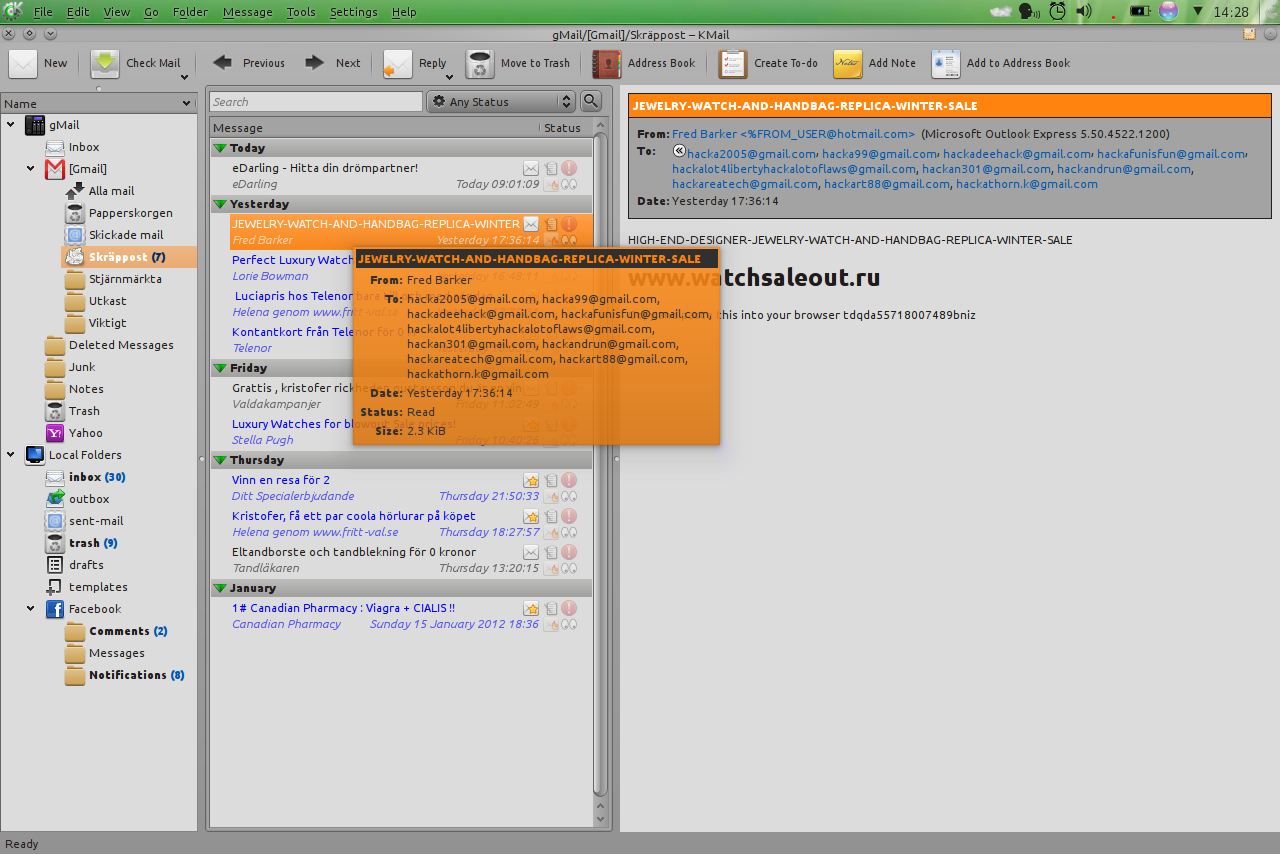Go to Previous message with arrow icon
Viewport: 1280px width, 854px height.
(x=223, y=63)
